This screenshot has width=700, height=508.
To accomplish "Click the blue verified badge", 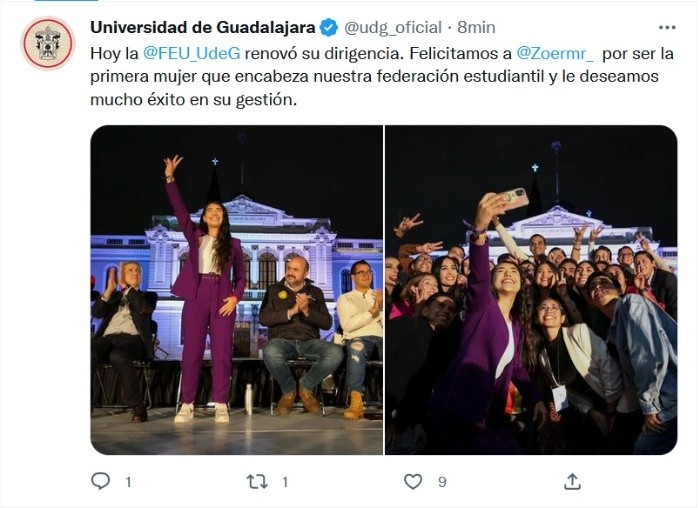I will 329,28.
